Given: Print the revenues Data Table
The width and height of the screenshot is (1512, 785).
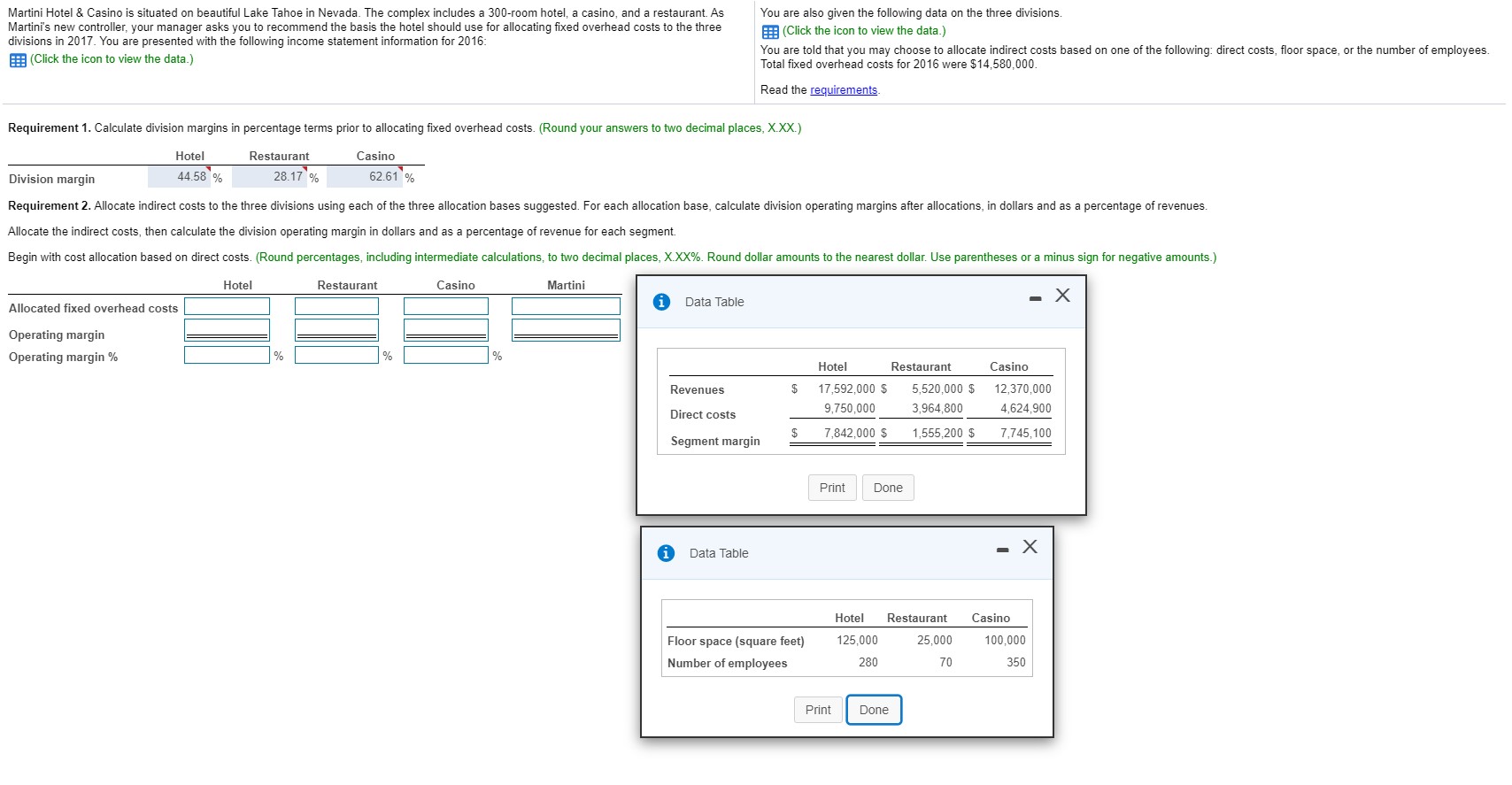Looking at the screenshot, I should (832, 488).
